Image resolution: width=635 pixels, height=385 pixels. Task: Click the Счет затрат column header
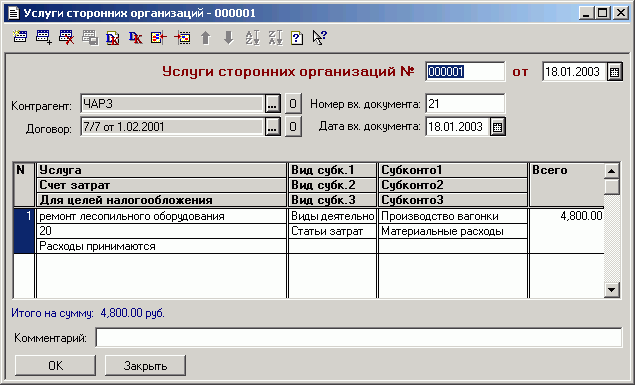pos(161,185)
